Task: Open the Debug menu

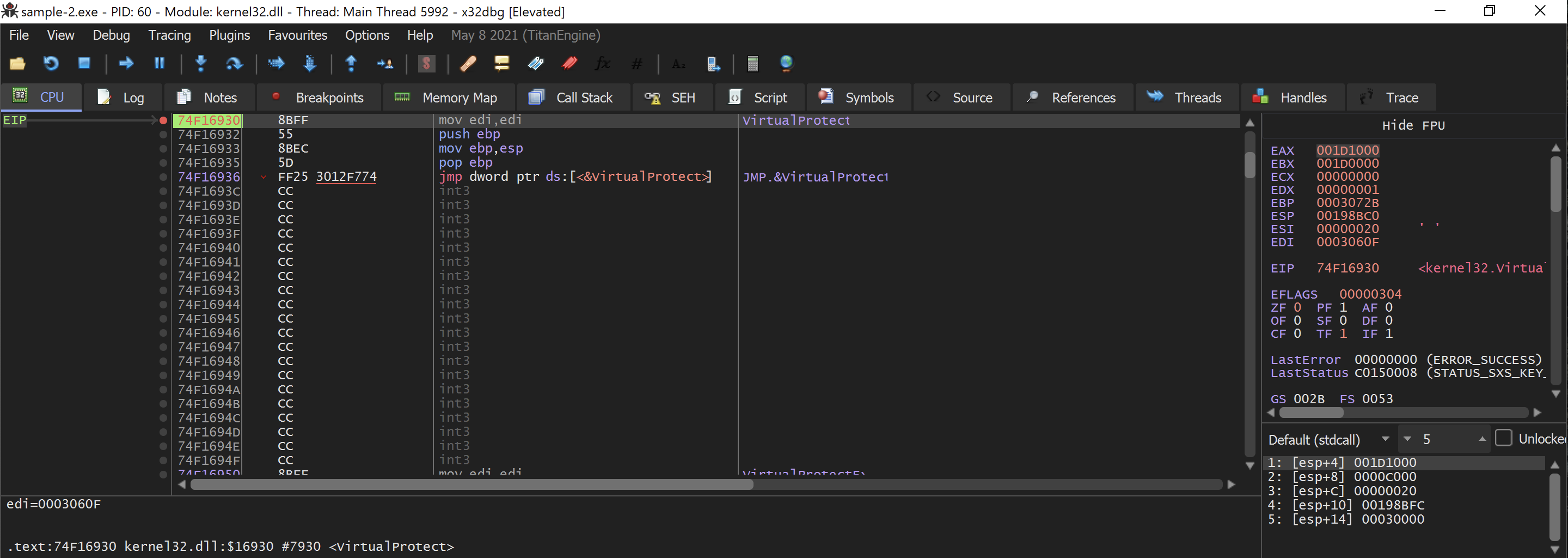Action: point(112,35)
